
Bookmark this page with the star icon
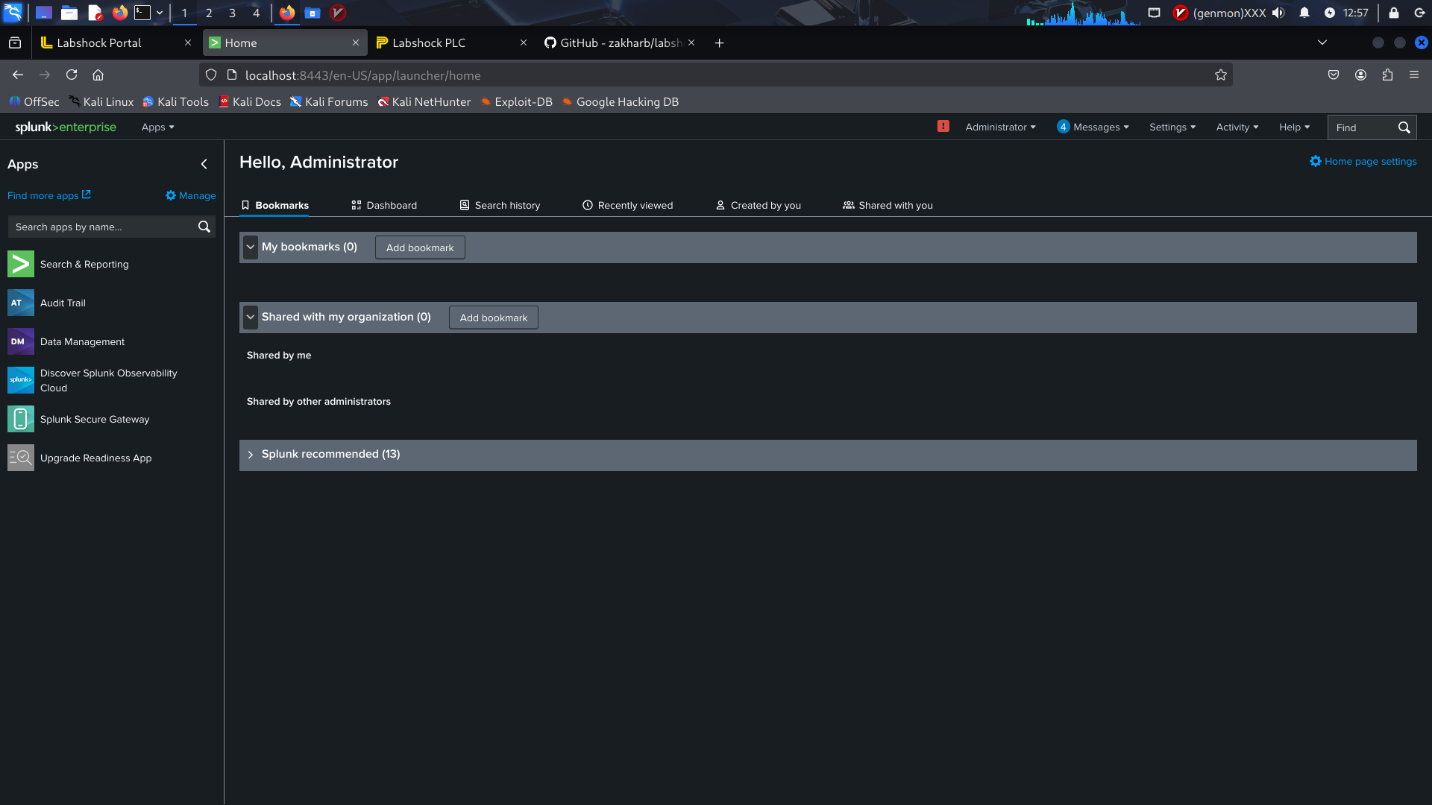1220,75
